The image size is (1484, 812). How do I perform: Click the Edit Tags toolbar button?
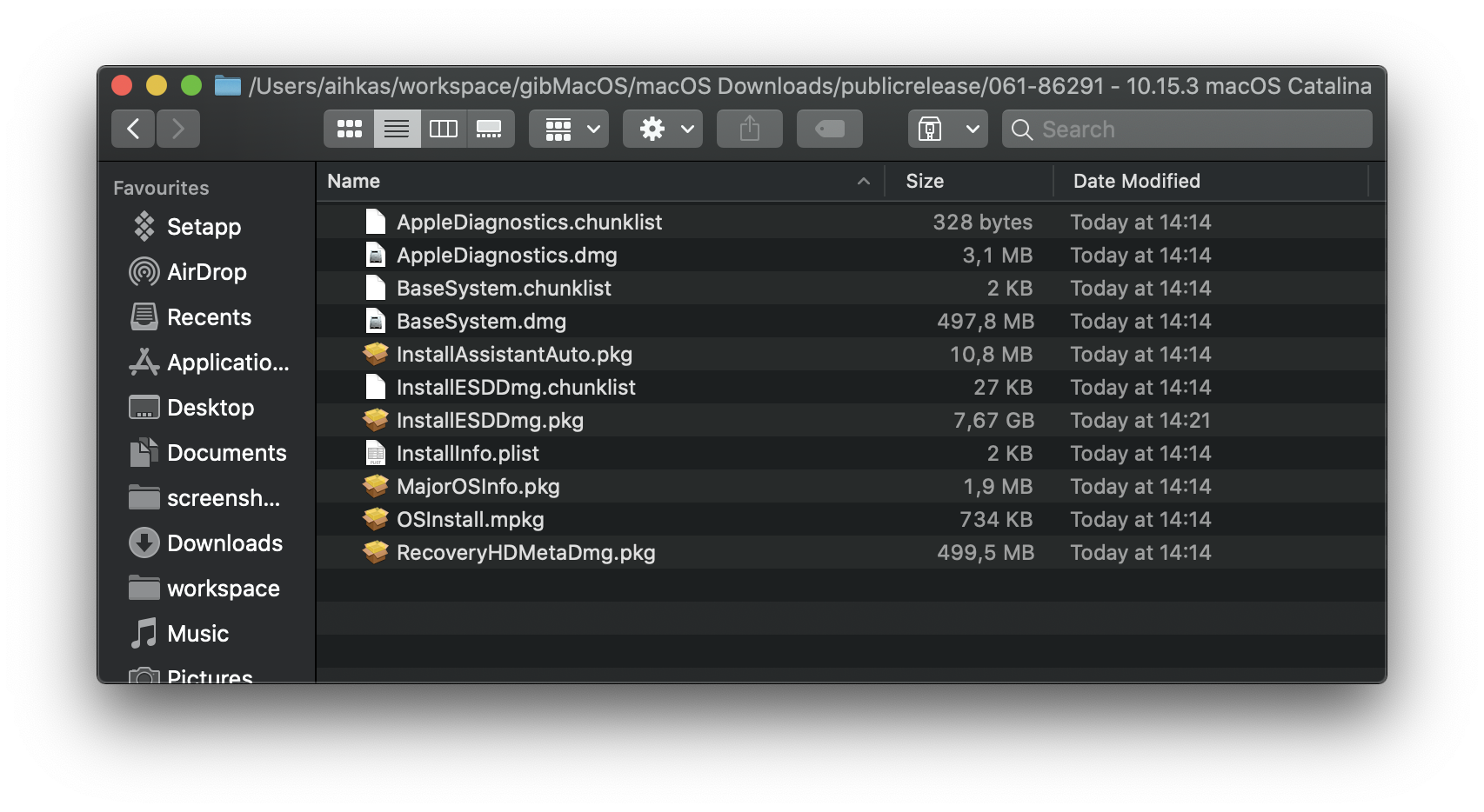[830, 129]
